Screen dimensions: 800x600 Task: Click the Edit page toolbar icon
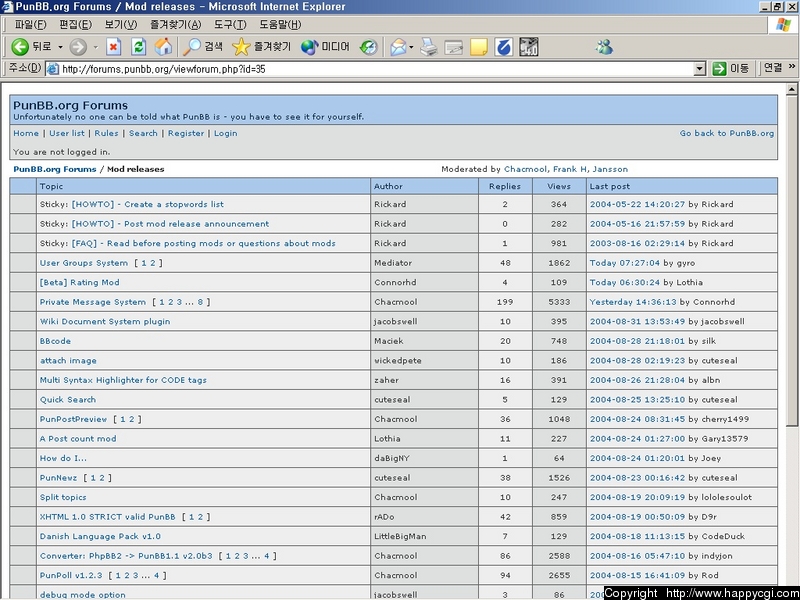tap(454, 47)
